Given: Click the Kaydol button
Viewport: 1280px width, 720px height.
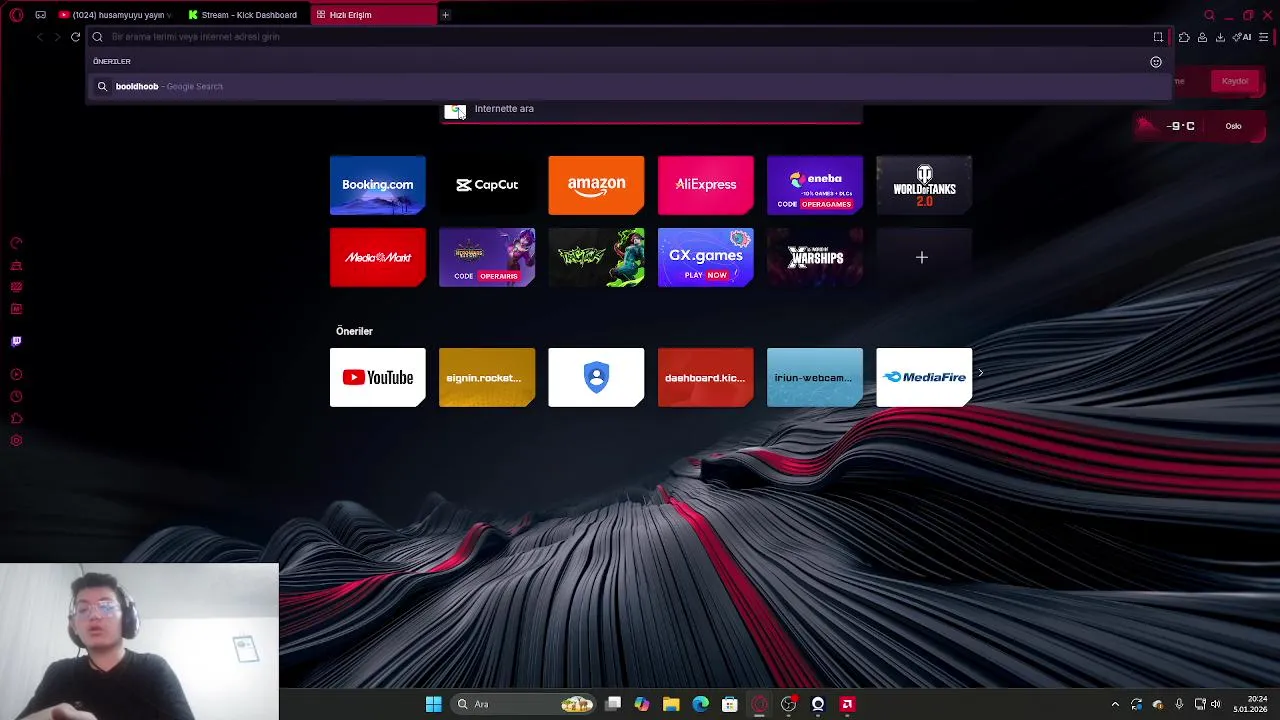Looking at the screenshot, I should (1234, 81).
